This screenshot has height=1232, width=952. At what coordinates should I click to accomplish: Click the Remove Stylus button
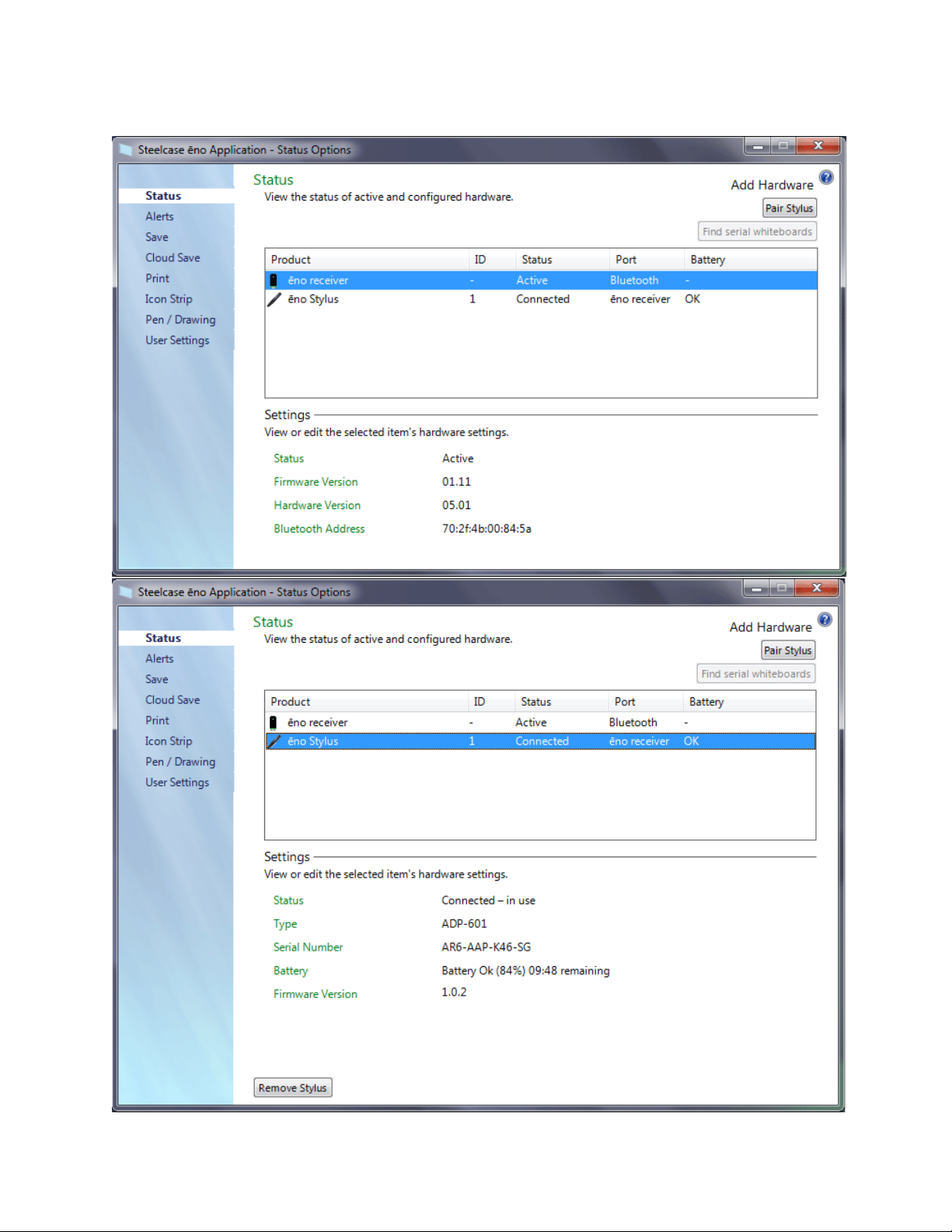(293, 1087)
